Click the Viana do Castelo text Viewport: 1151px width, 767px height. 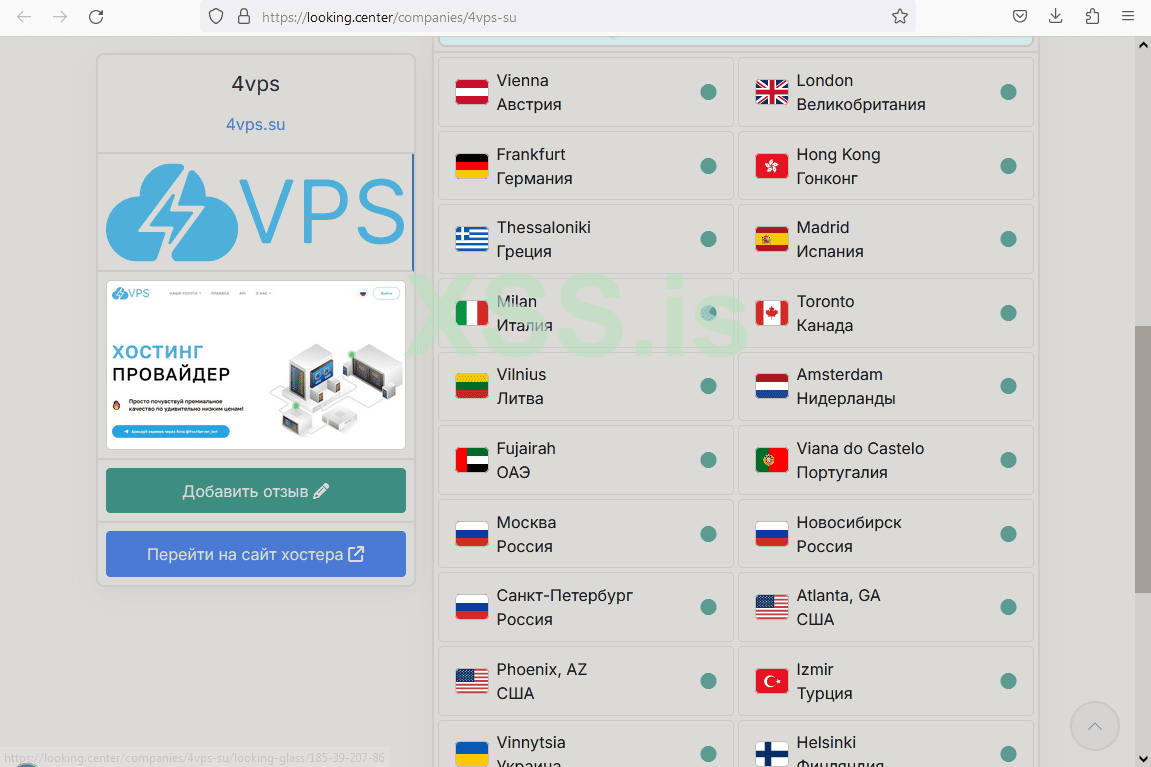(860, 448)
